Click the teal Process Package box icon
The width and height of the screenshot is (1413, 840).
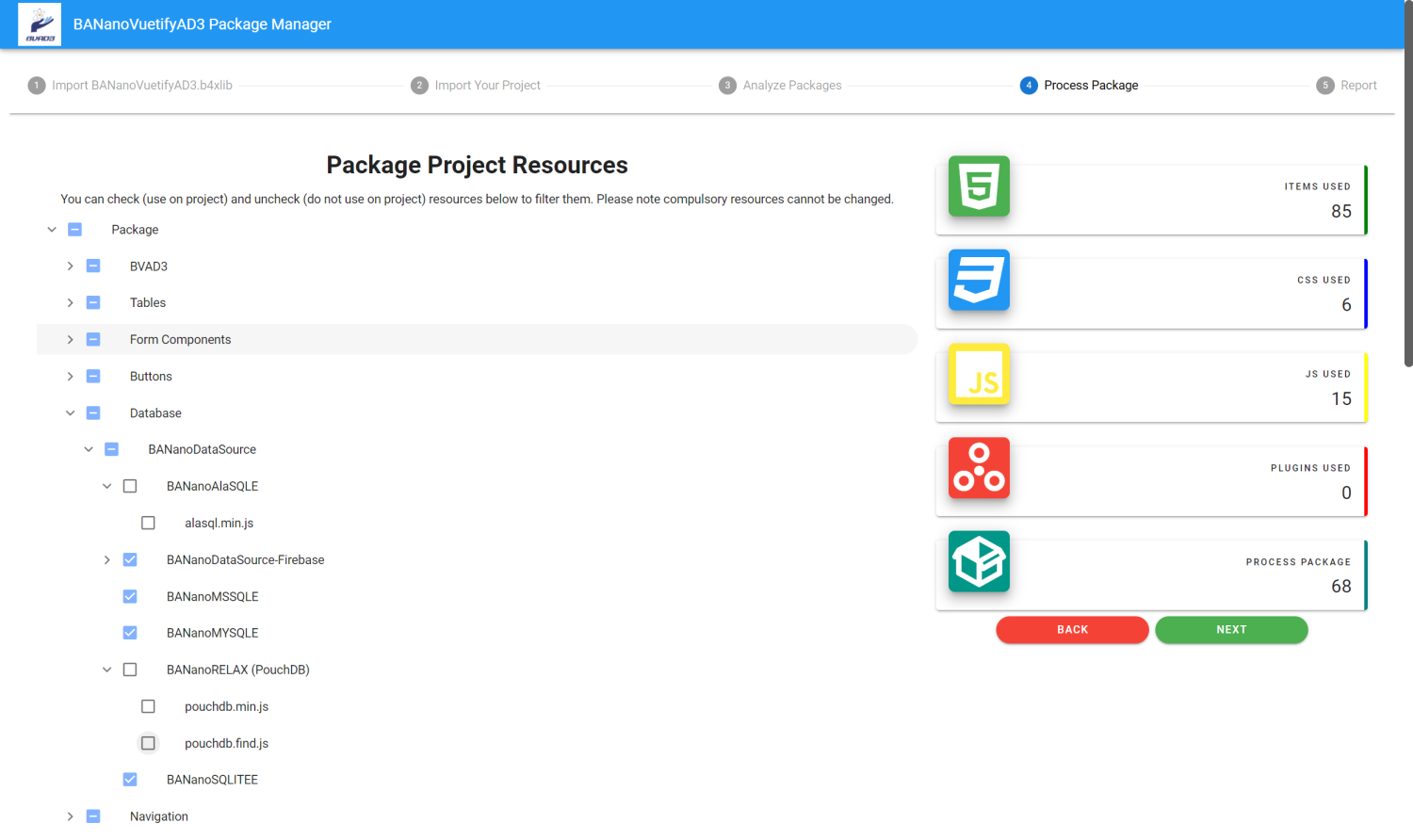coord(979,561)
